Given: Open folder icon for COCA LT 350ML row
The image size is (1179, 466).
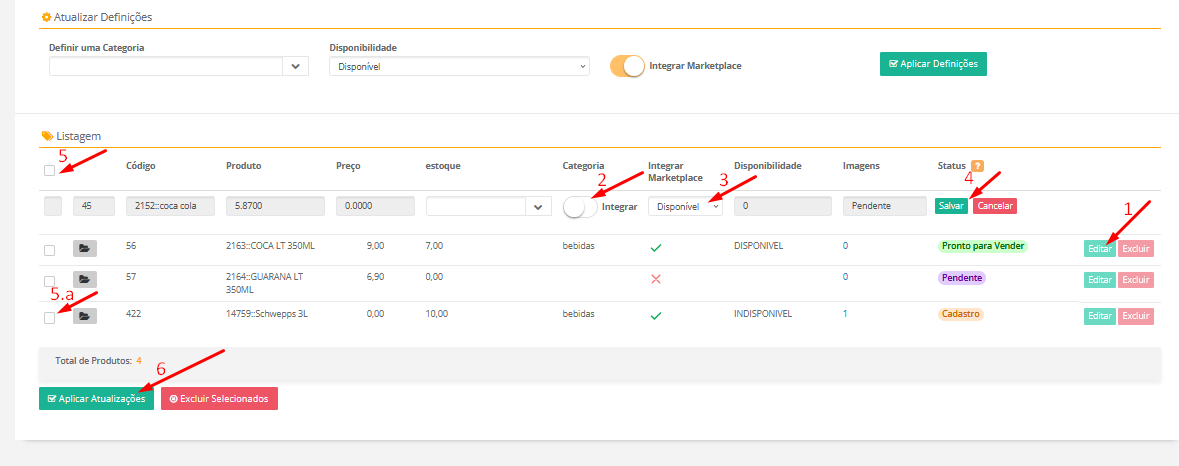Looking at the screenshot, I should [x=85, y=248].
